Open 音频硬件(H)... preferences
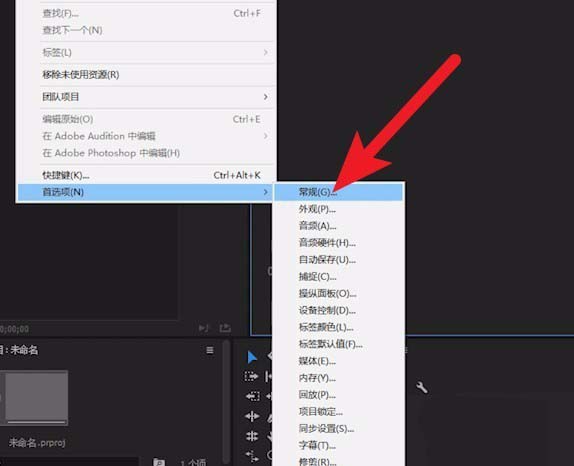The height and width of the screenshot is (466, 574). (x=339, y=243)
